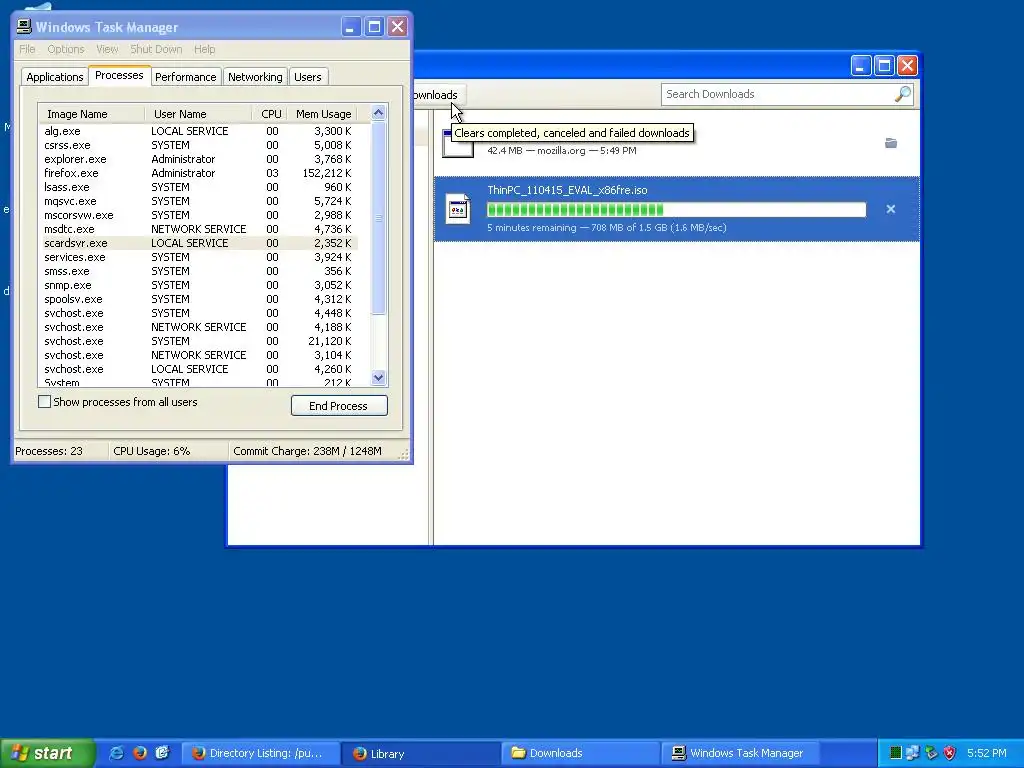1024x768 pixels.
Task: Click the ThinPC download progress bar
Action: click(677, 209)
